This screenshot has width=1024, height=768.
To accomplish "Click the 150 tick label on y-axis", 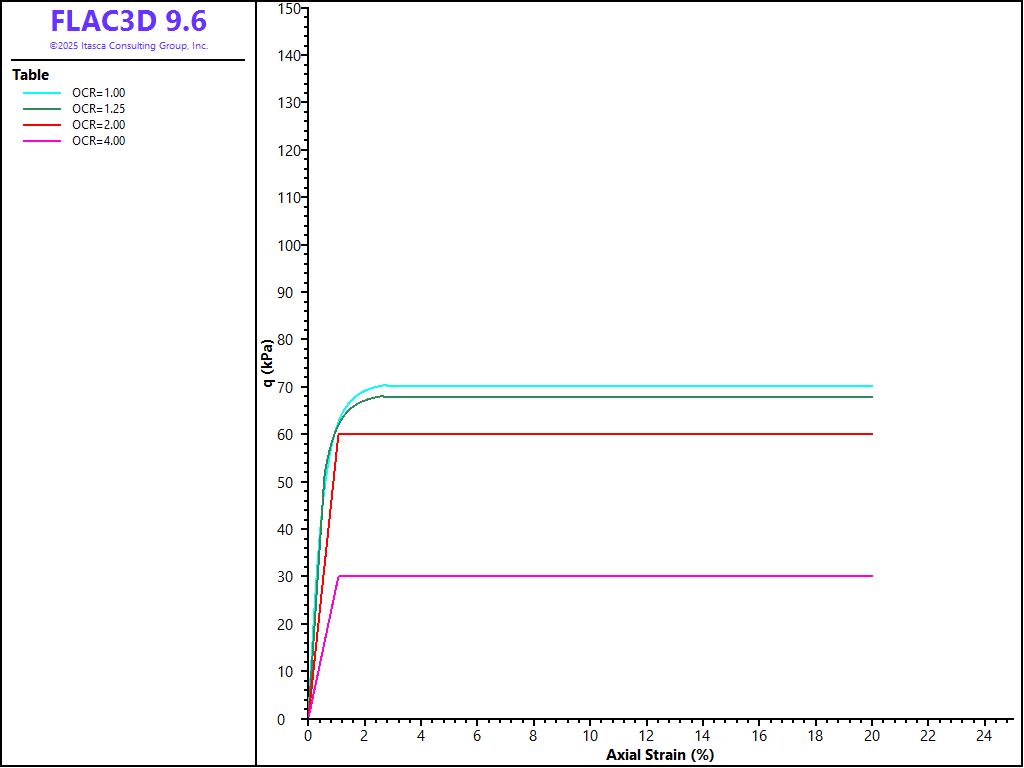I will tap(288, 8).
